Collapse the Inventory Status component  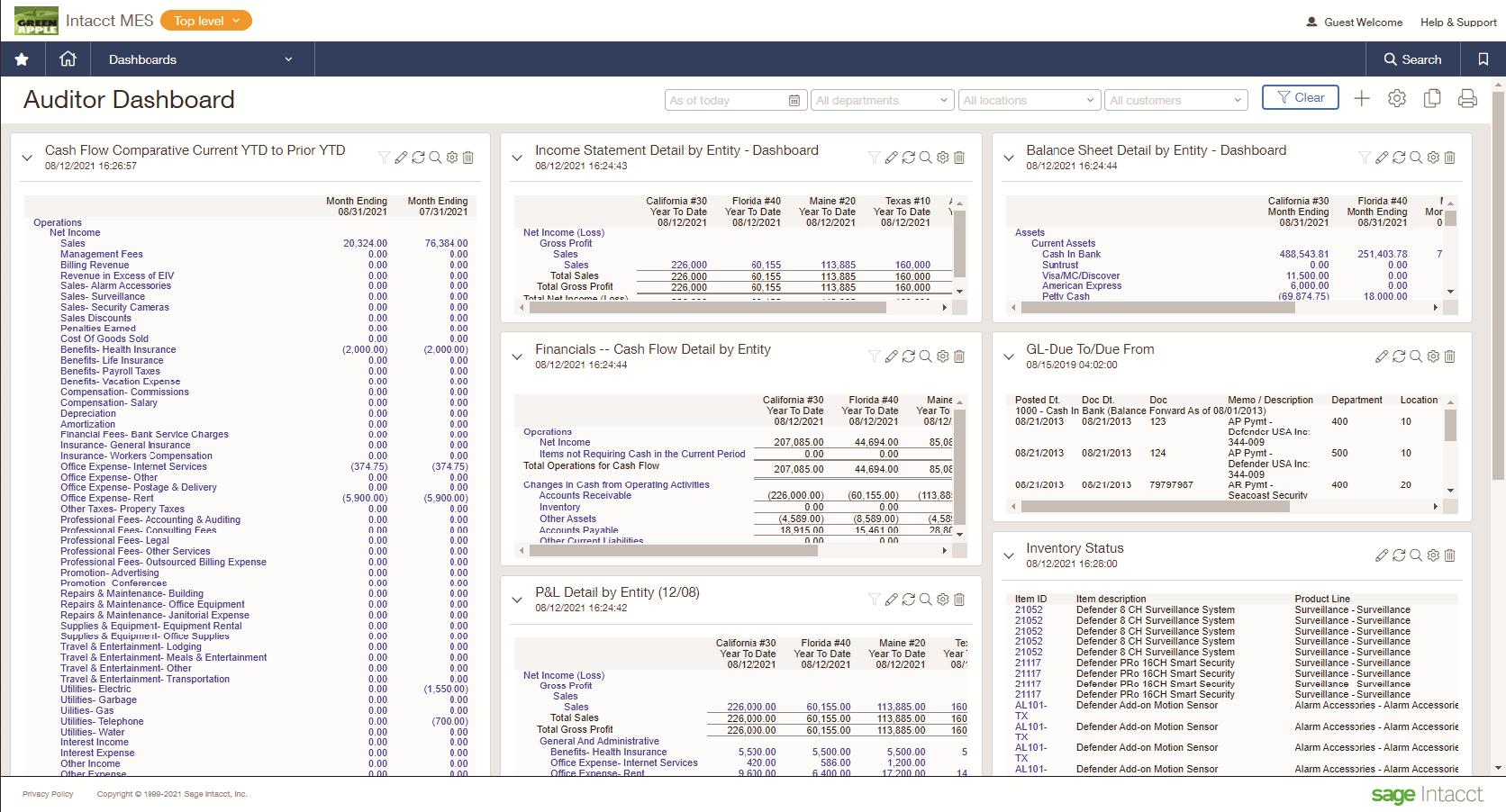point(1009,555)
